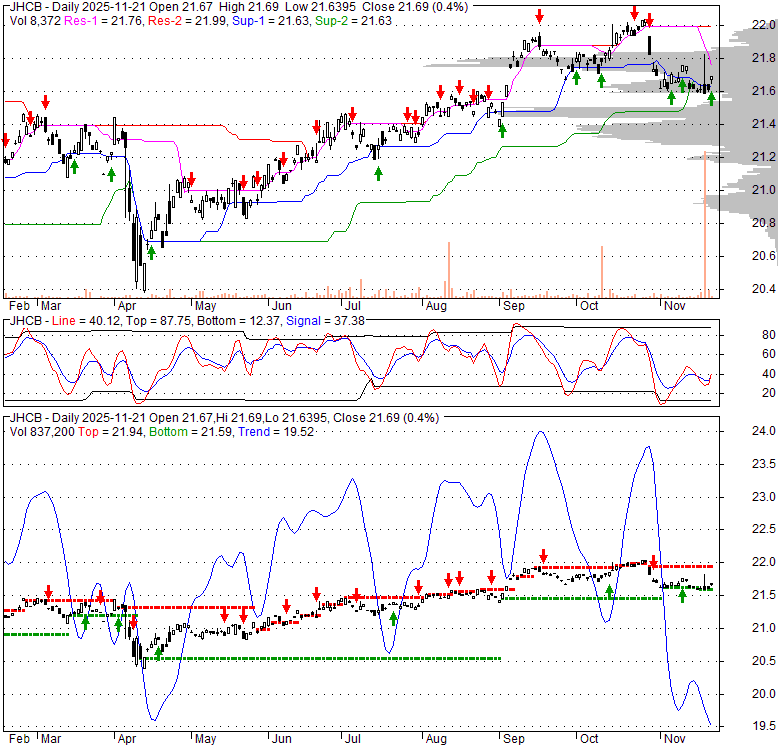Click the 21.6 price axis label
The height and width of the screenshot is (745, 780).
764,91
